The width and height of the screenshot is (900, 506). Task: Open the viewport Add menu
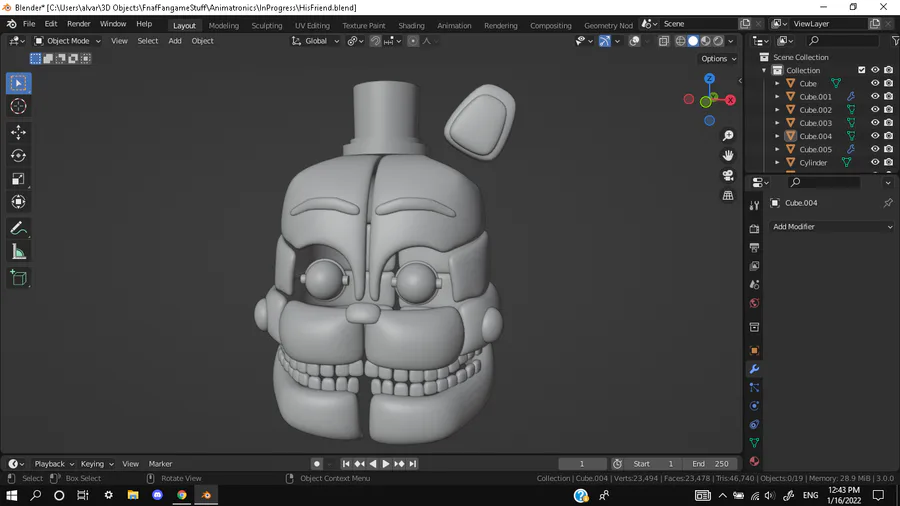174,41
